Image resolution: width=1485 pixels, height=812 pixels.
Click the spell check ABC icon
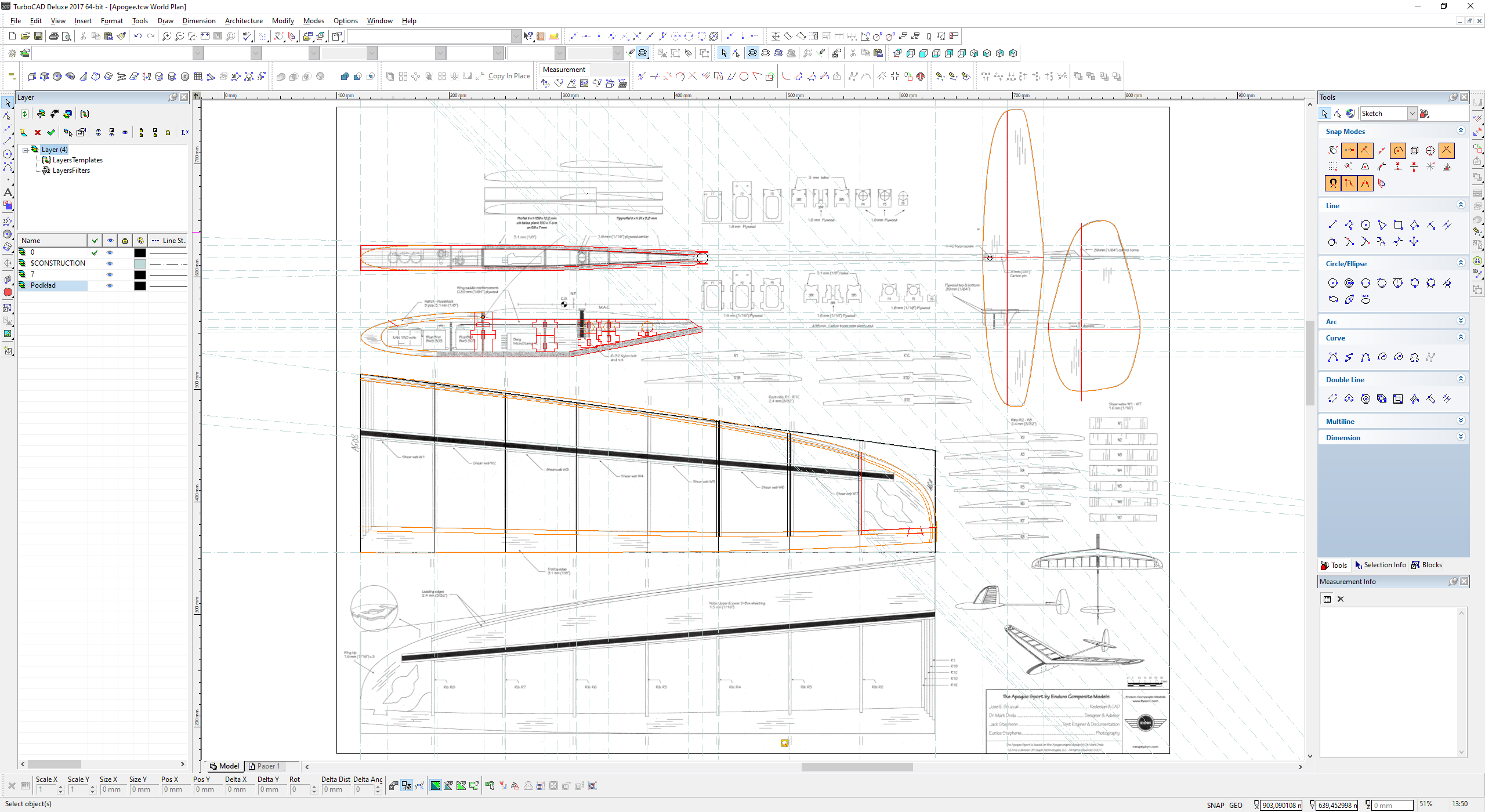[248, 36]
